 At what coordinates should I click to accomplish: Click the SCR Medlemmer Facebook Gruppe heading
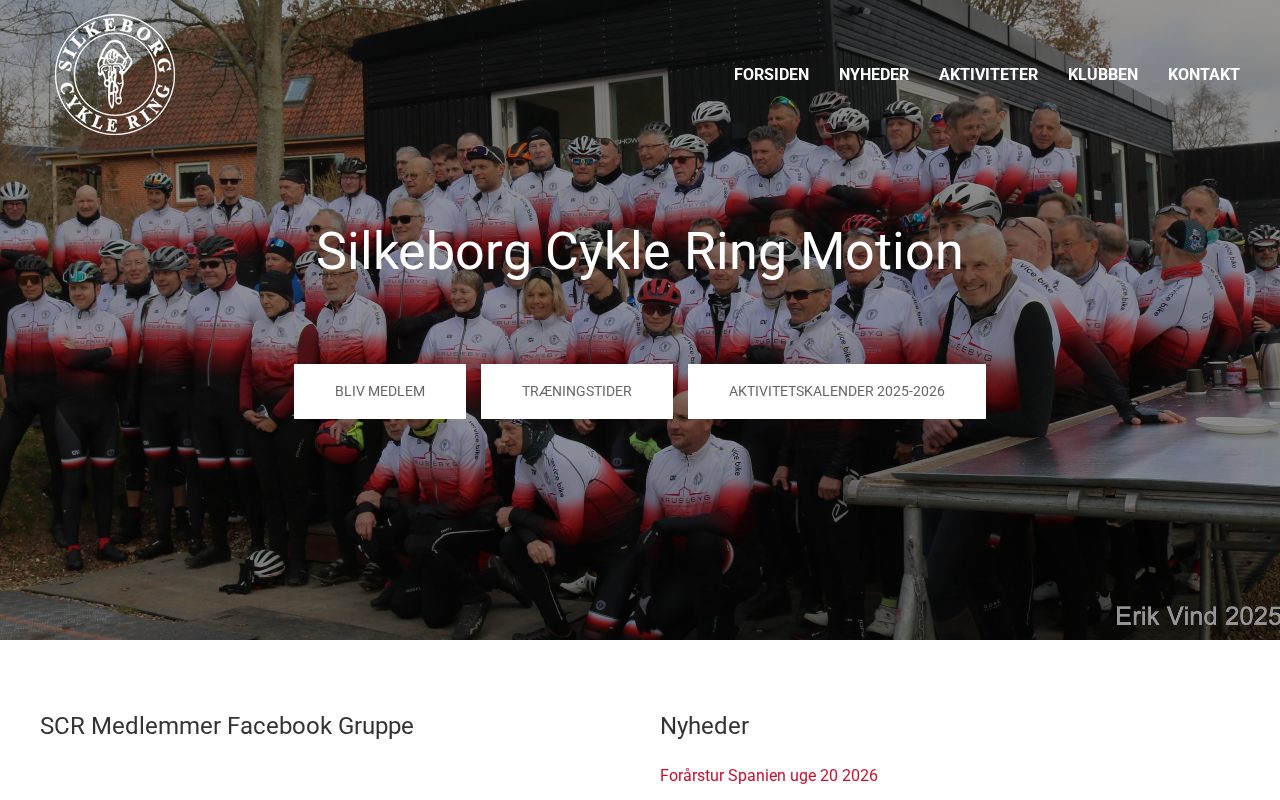(227, 726)
